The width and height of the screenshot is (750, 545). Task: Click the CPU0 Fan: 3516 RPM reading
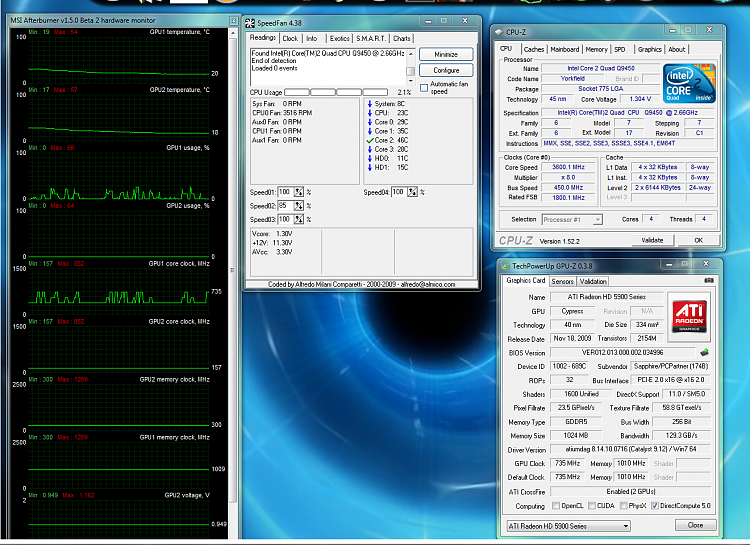tap(282, 113)
